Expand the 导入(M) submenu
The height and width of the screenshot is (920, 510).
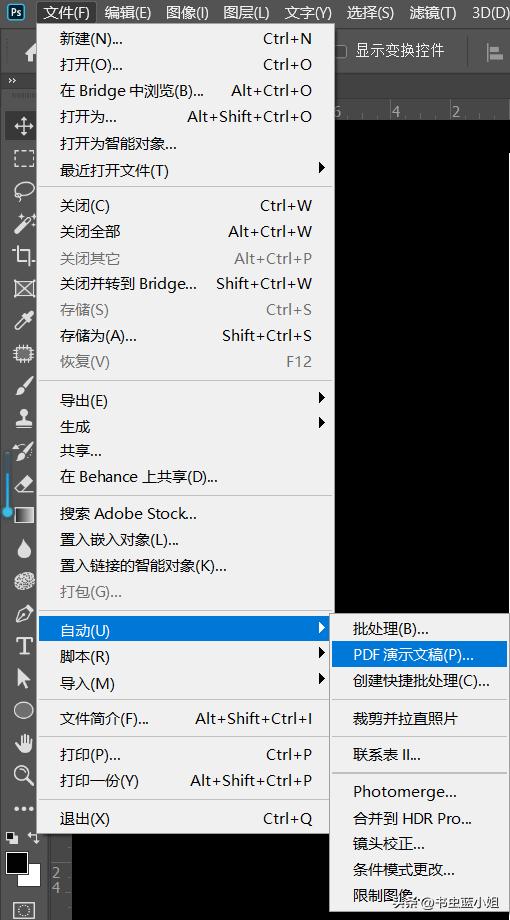click(185, 682)
